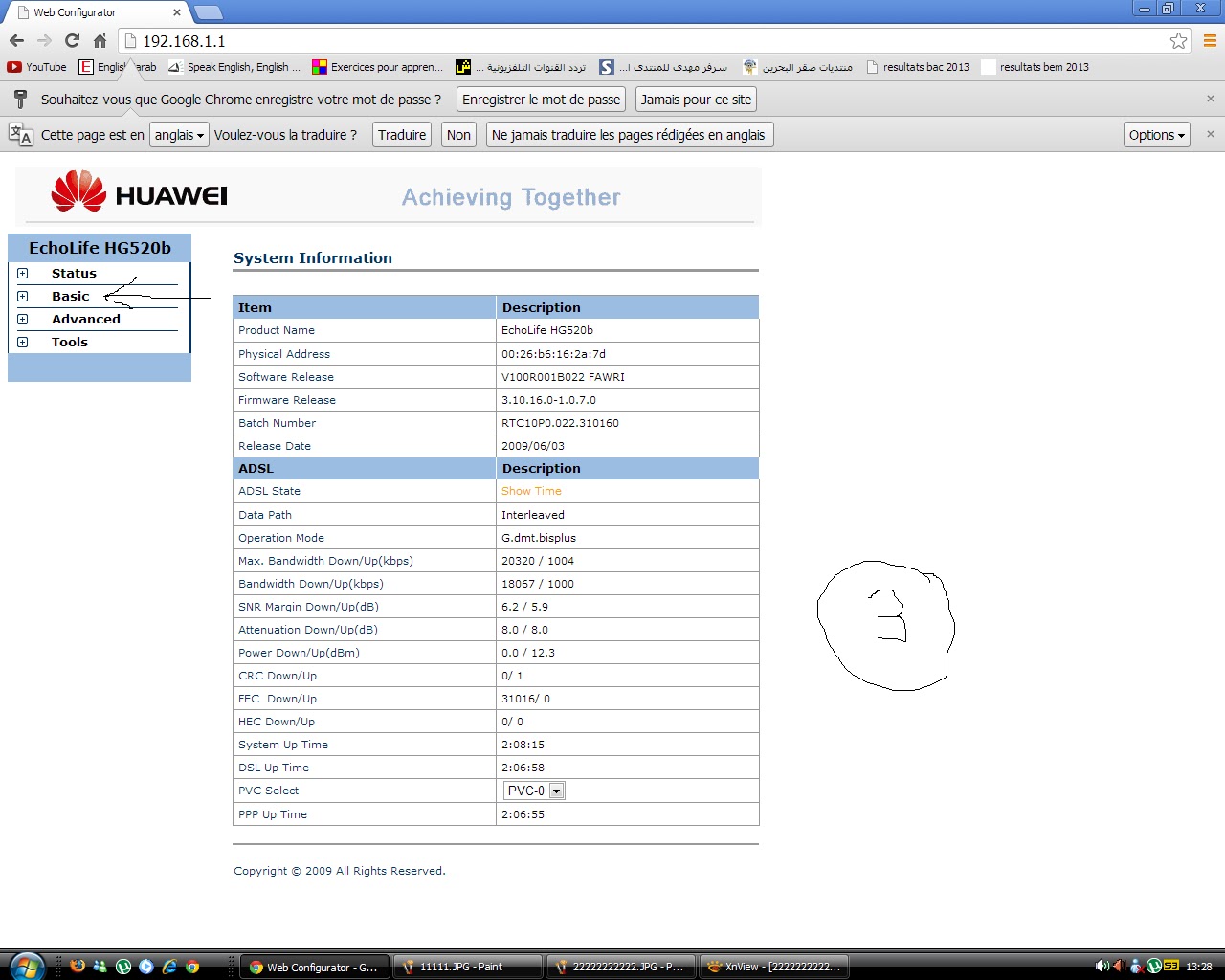
Task: Click the Messenger tray icon
Action: click(1136, 967)
